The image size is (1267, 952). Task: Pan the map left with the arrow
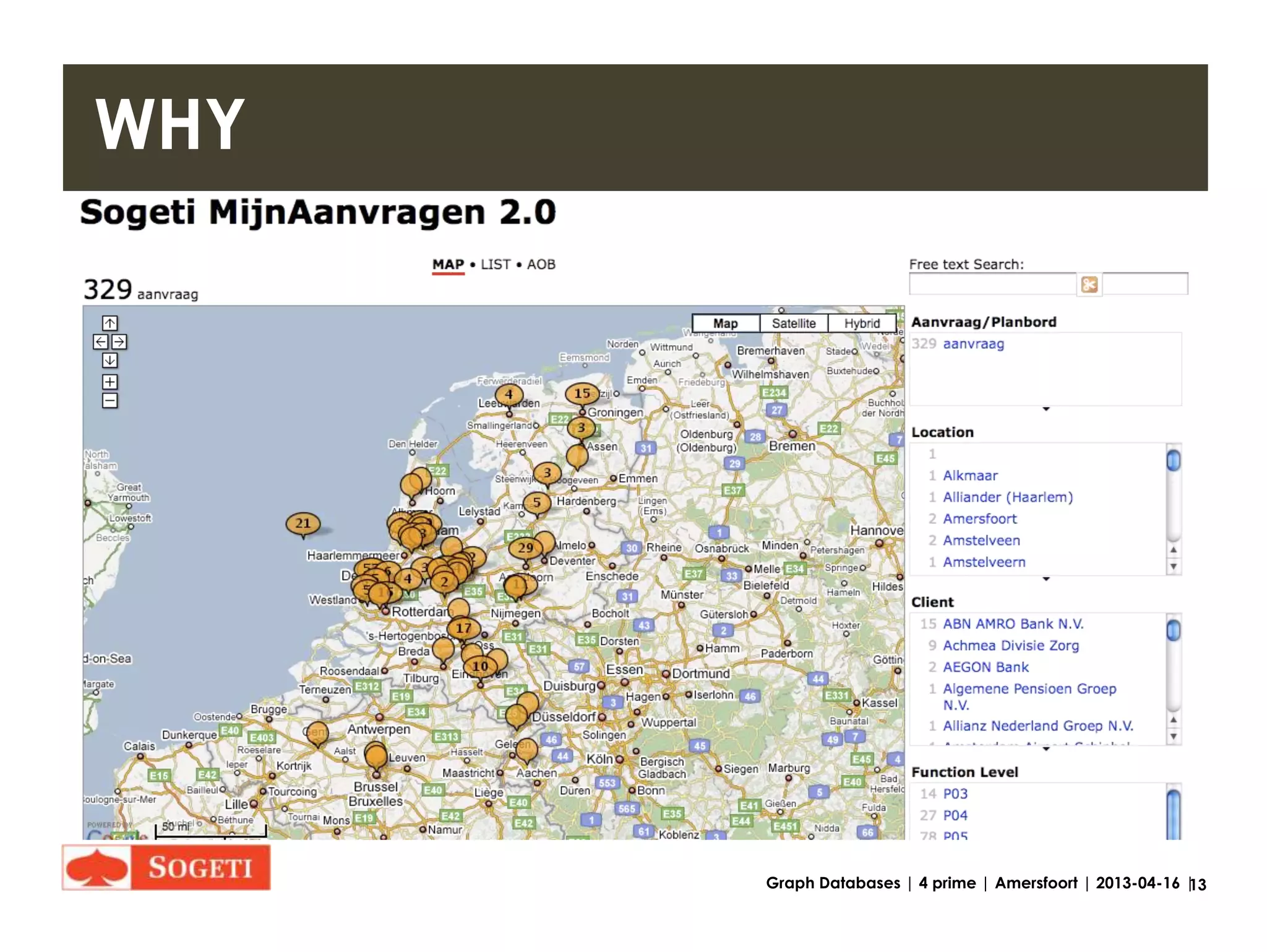click(101, 341)
